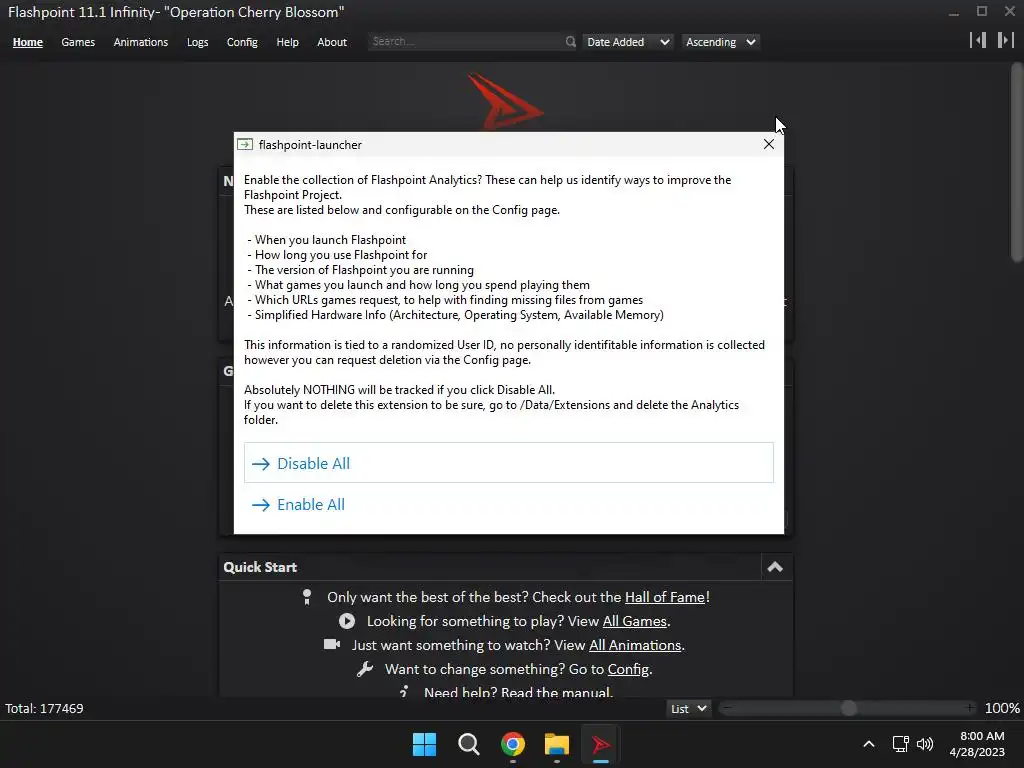Image resolution: width=1024 pixels, height=768 pixels.
Task: Minimize the Flashpoint window
Action: pyautogui.click(x=954, y=12)
